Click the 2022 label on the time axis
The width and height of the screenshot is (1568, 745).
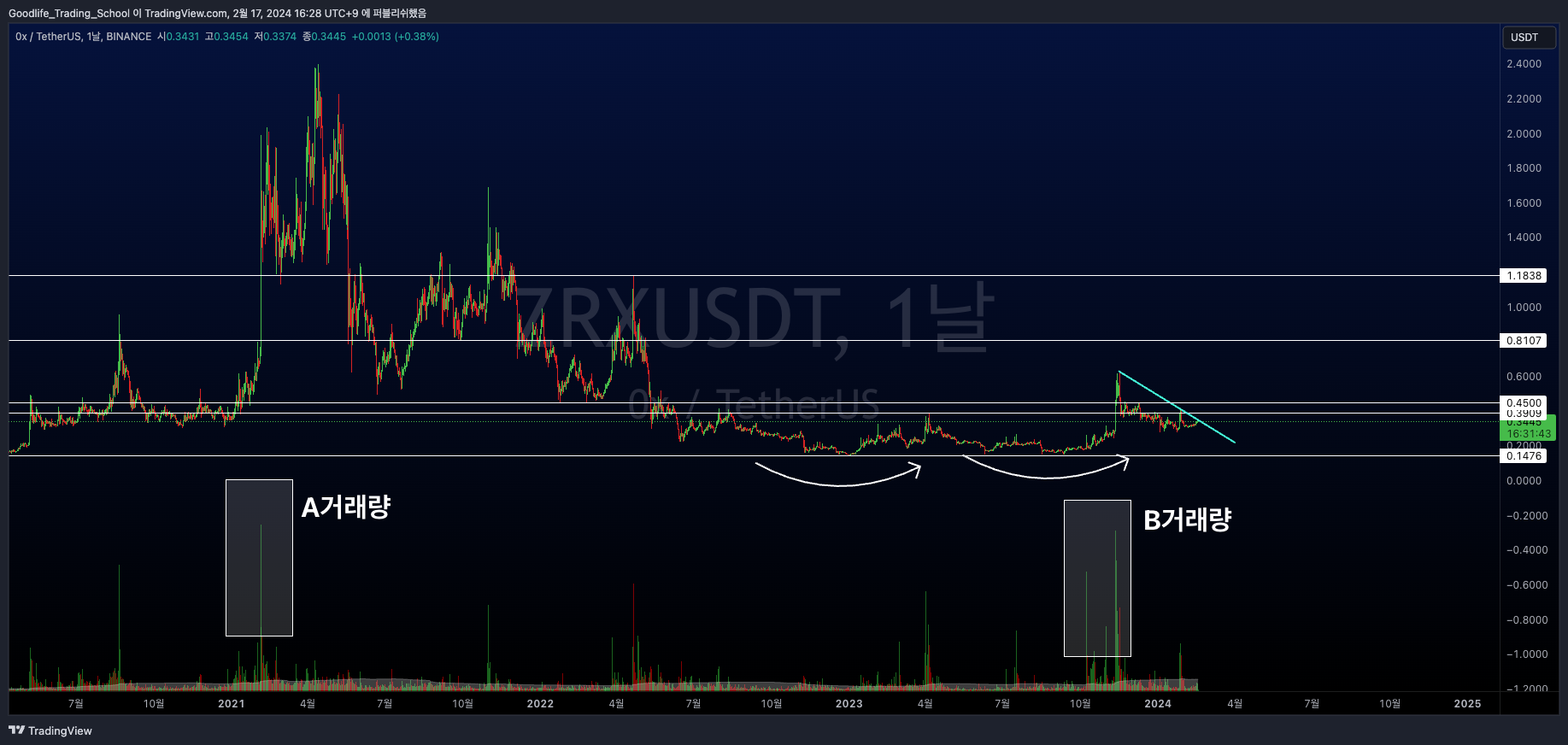click(x=540, y=704)
